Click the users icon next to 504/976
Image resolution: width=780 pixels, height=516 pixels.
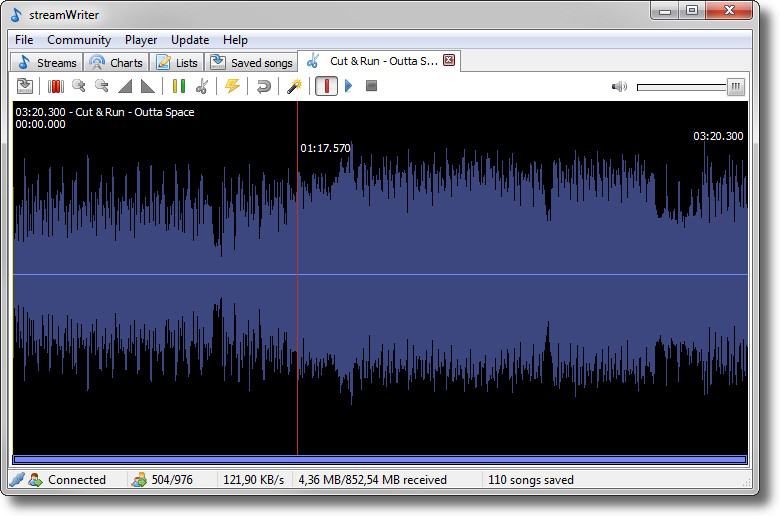(x=139, y=480)
